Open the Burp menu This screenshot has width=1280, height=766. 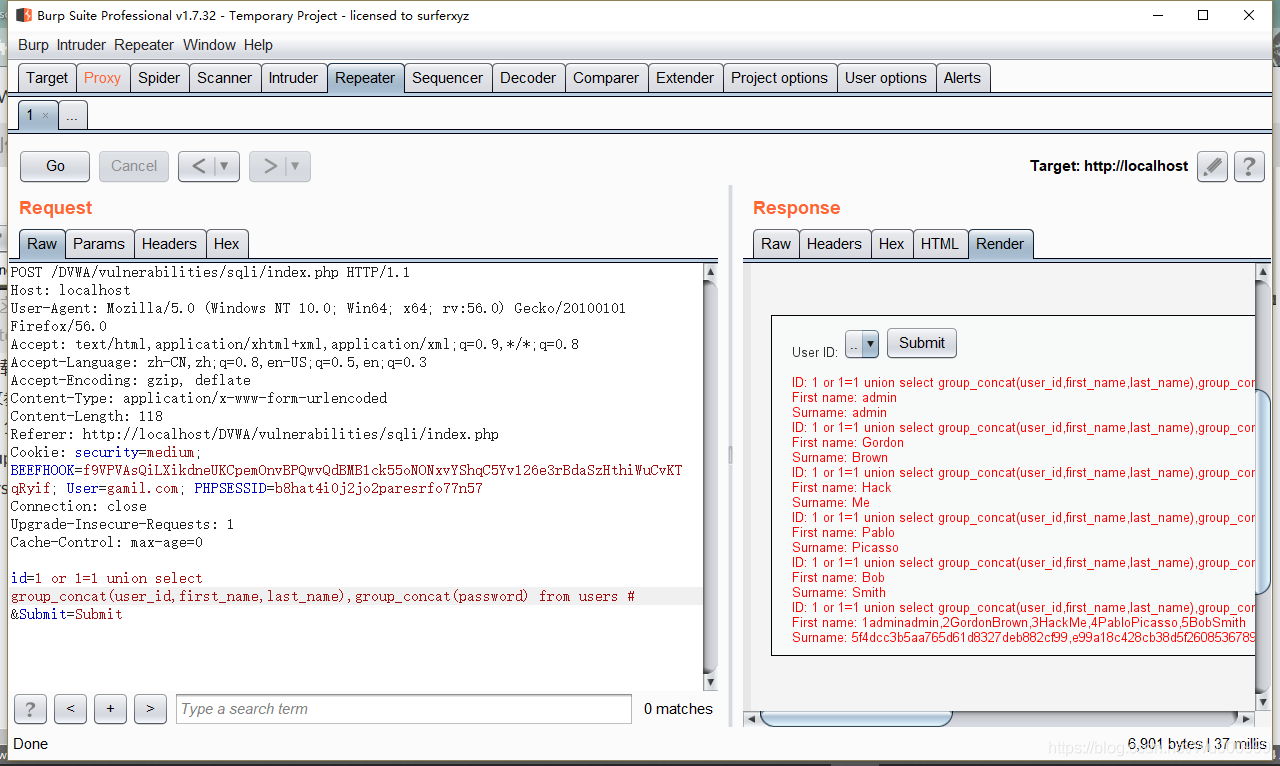click(33, 45)
